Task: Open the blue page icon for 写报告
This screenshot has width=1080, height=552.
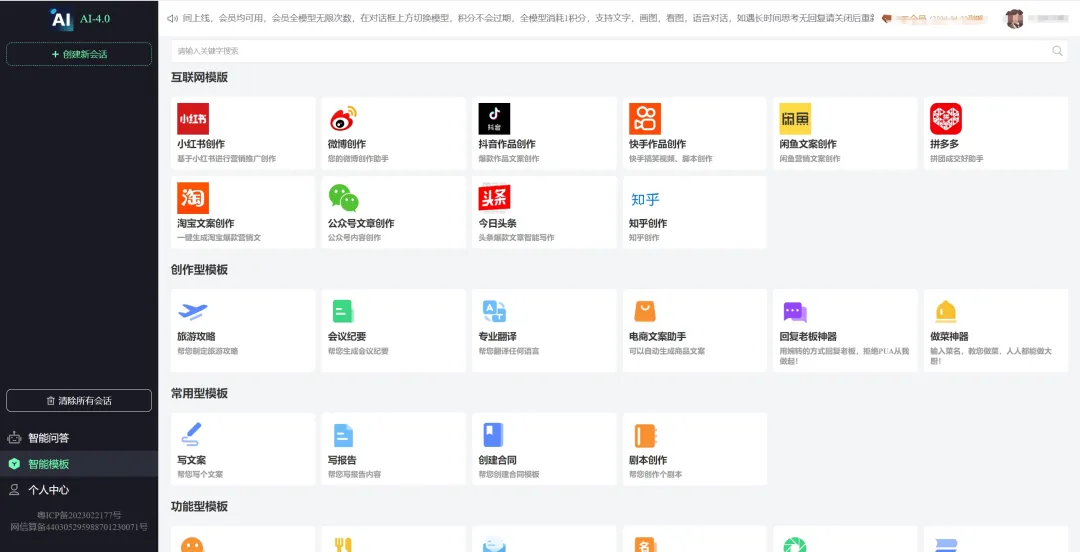Action: point(343,435)
